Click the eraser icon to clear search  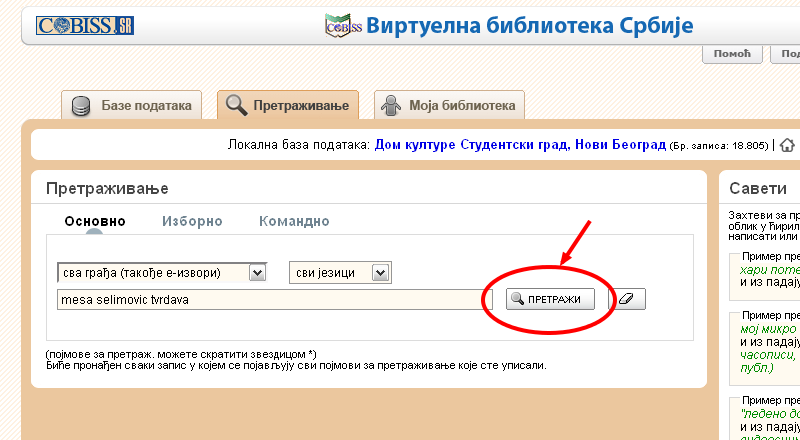pos(628,299)
